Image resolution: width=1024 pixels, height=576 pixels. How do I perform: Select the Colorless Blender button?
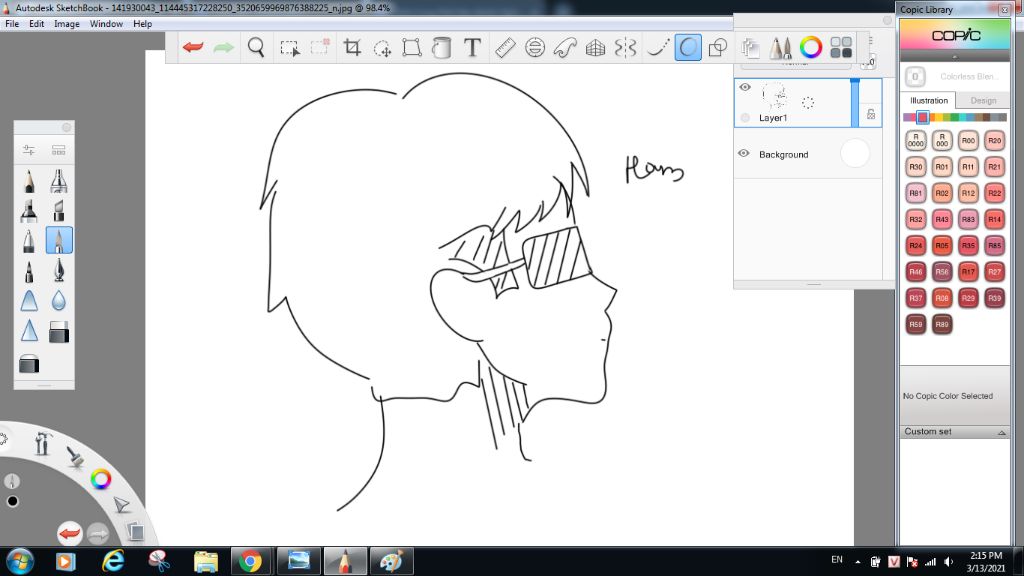pyautogui.click(x=915, y=76)
